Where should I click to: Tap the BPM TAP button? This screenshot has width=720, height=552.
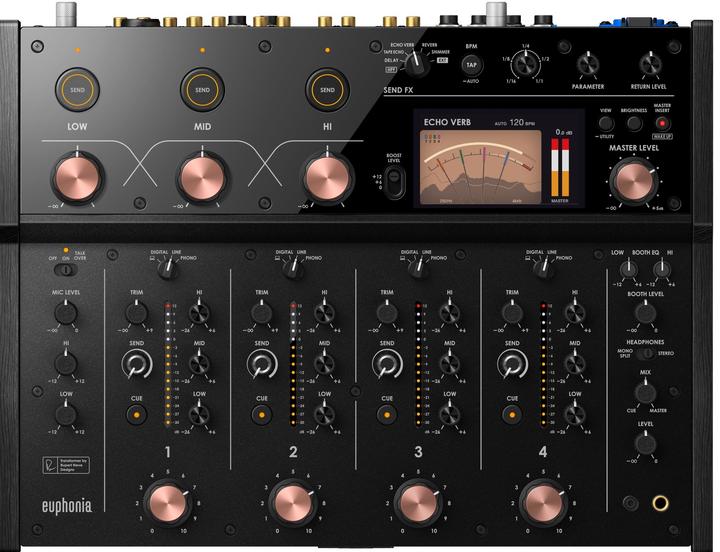coord(471,64)
